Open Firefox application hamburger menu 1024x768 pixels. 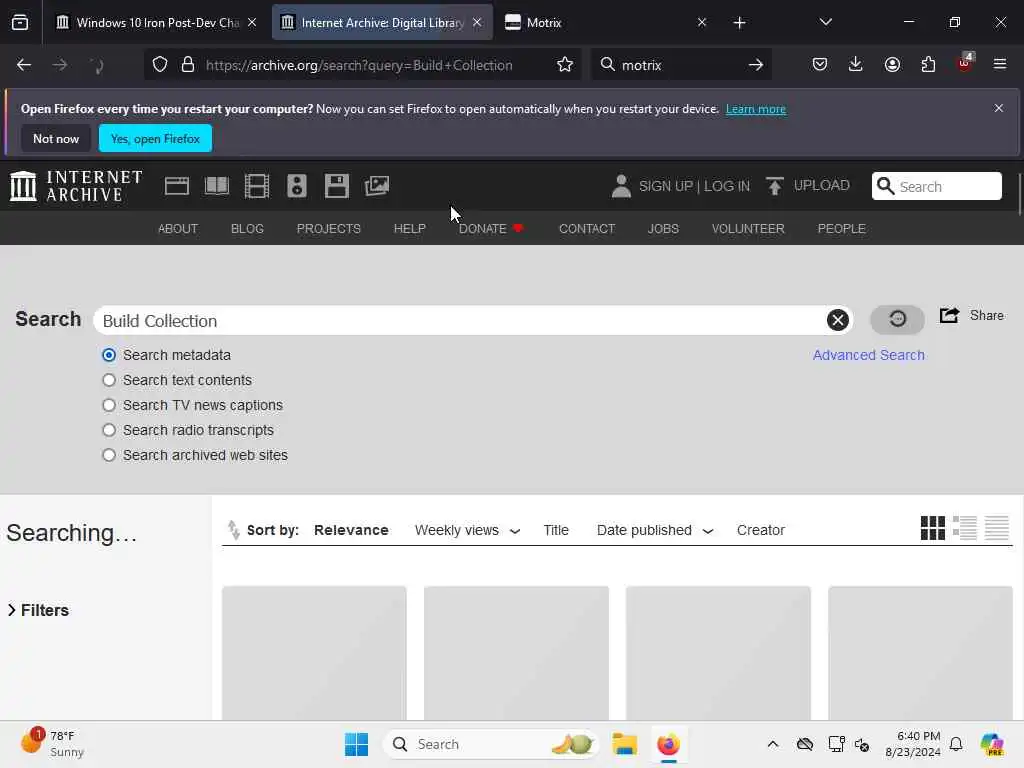point(1000,65)
